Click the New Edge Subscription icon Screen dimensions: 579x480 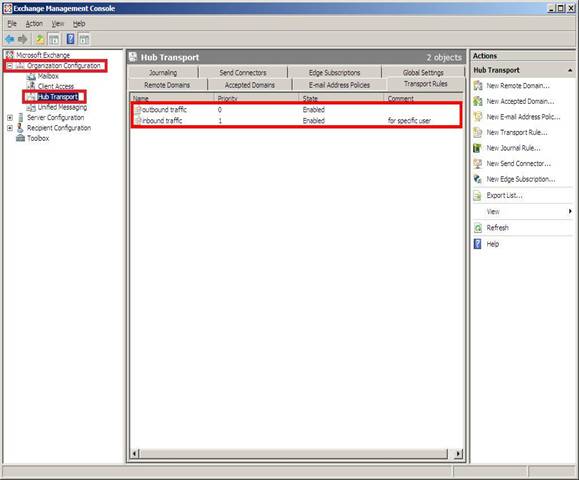click(478, 179)
